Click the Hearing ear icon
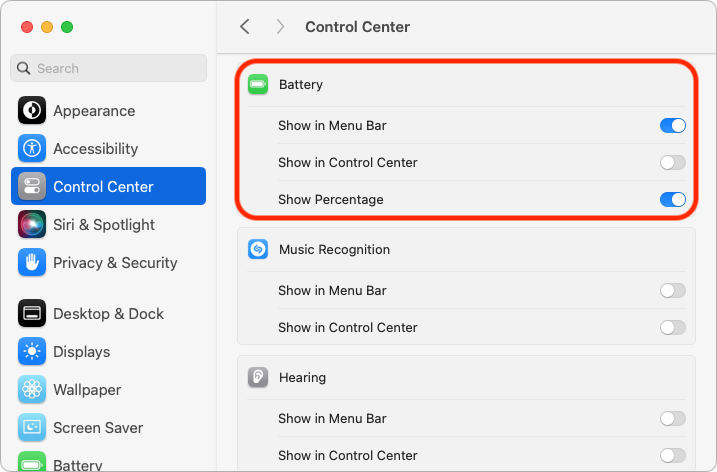 click(x=258, y=378)
